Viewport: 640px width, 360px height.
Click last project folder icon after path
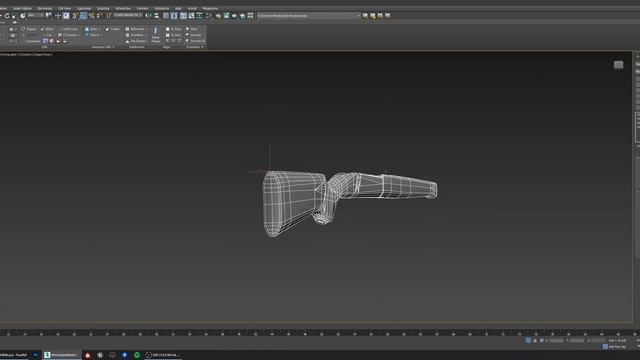[x=388, y=16]
